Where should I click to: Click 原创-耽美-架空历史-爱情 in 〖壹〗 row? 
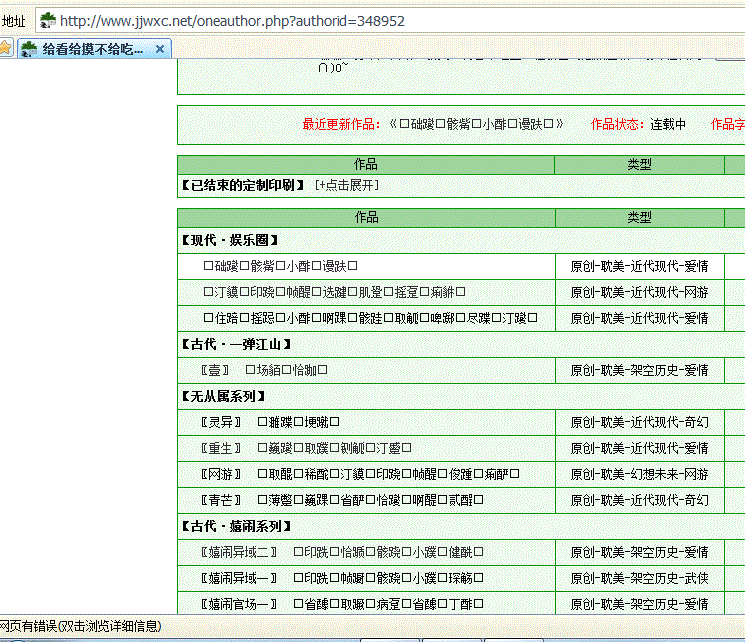tap(640, 370)
